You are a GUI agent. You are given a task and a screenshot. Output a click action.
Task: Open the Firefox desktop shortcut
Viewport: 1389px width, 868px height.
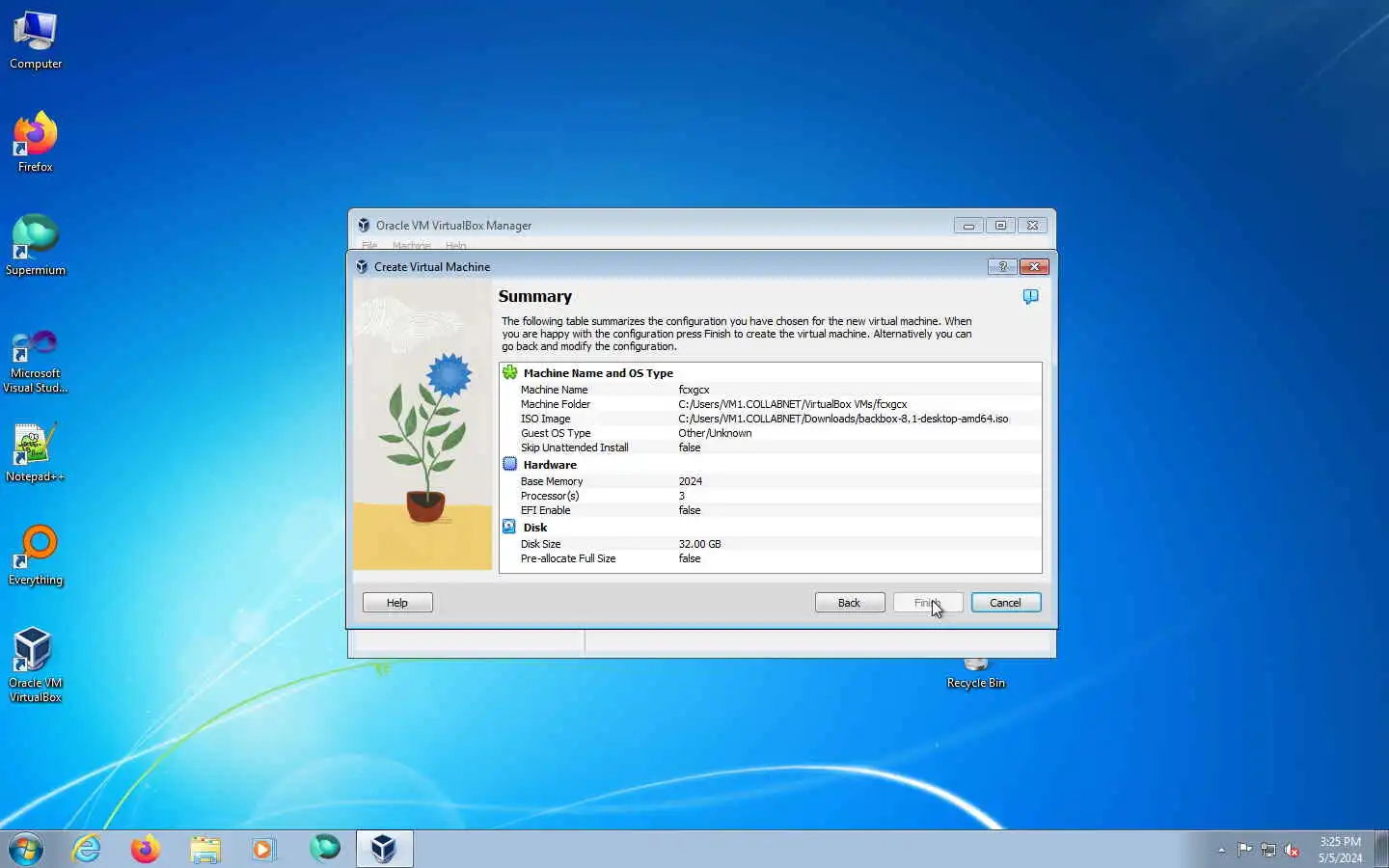36,142
